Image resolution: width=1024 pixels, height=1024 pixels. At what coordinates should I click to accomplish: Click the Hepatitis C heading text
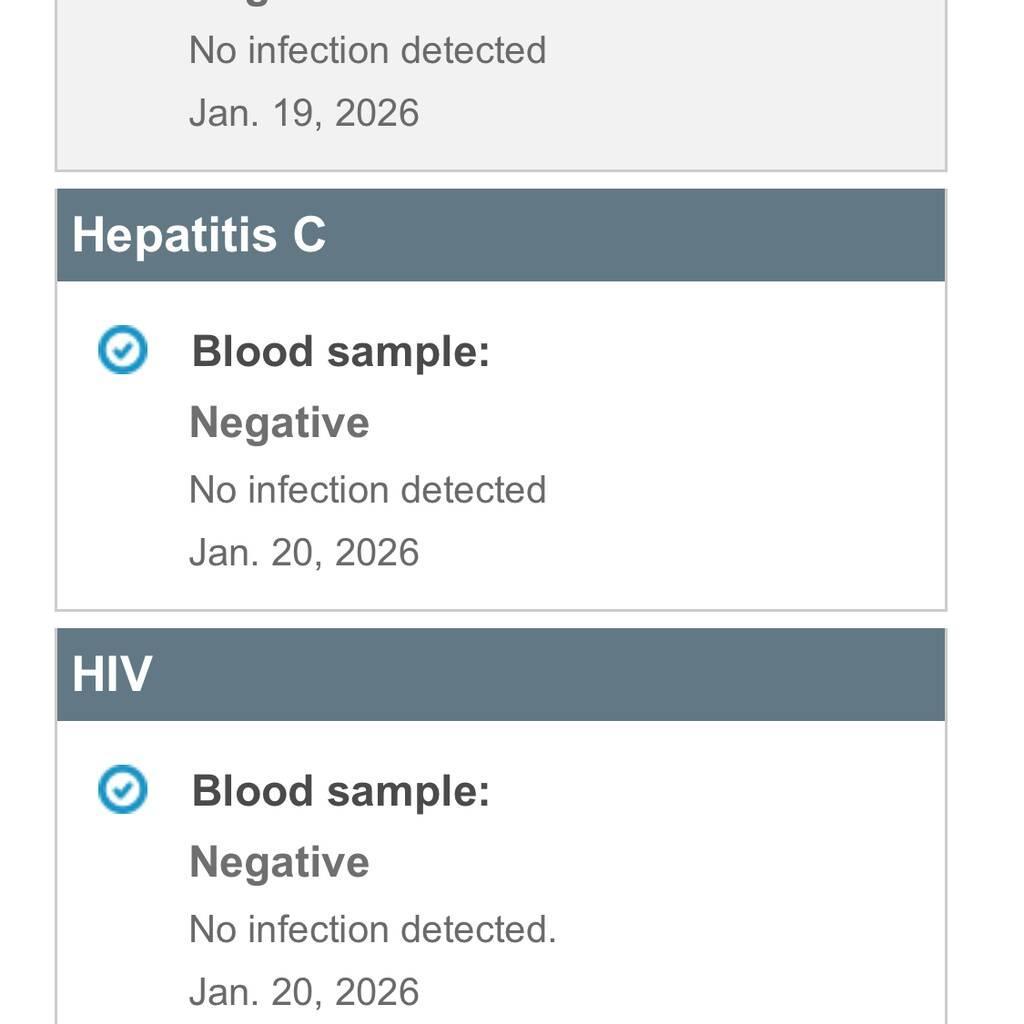click(x=199, y=235)
